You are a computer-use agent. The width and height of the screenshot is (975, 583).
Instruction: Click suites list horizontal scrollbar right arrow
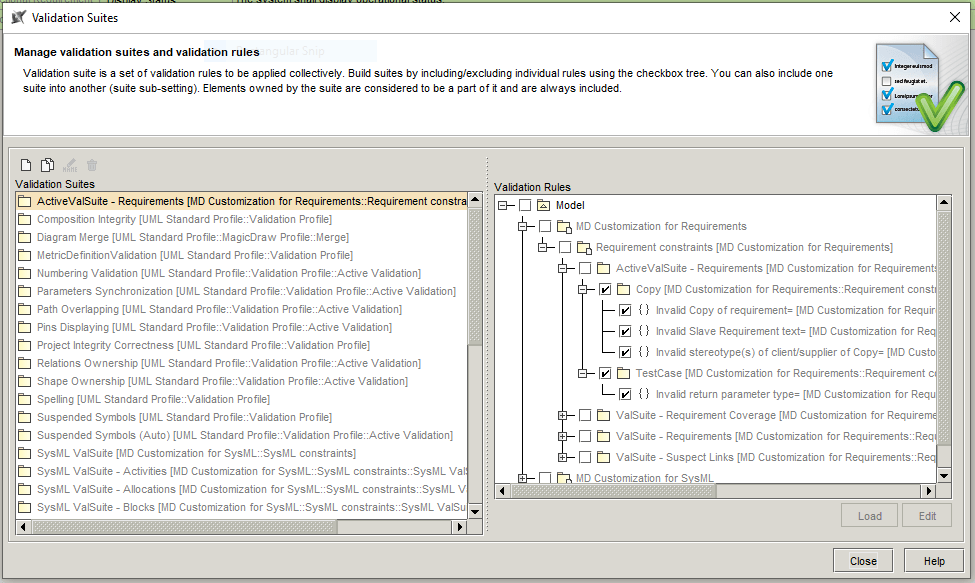pyautogui.click(x=460, y=527)
